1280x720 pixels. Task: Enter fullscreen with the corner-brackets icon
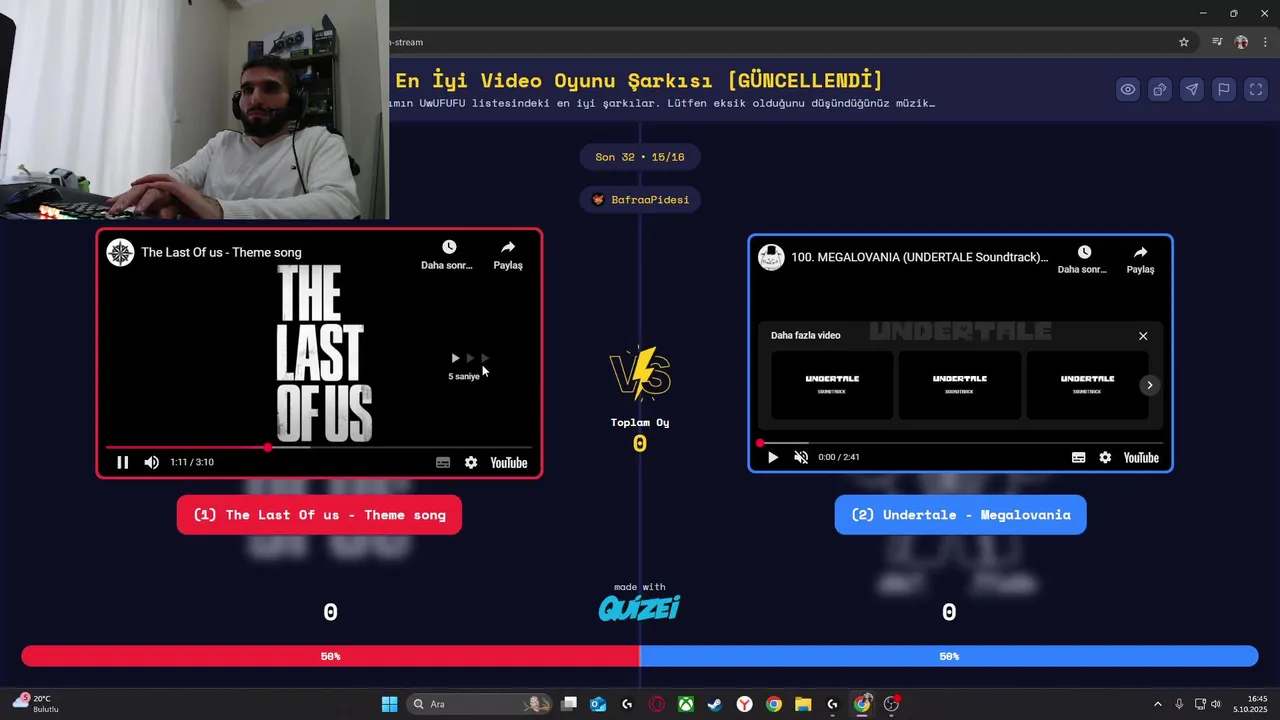(1256, 89)
